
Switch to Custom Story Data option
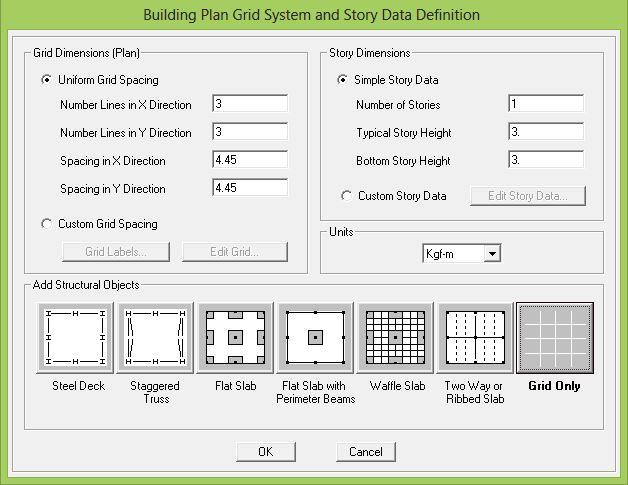pos(346,196)
